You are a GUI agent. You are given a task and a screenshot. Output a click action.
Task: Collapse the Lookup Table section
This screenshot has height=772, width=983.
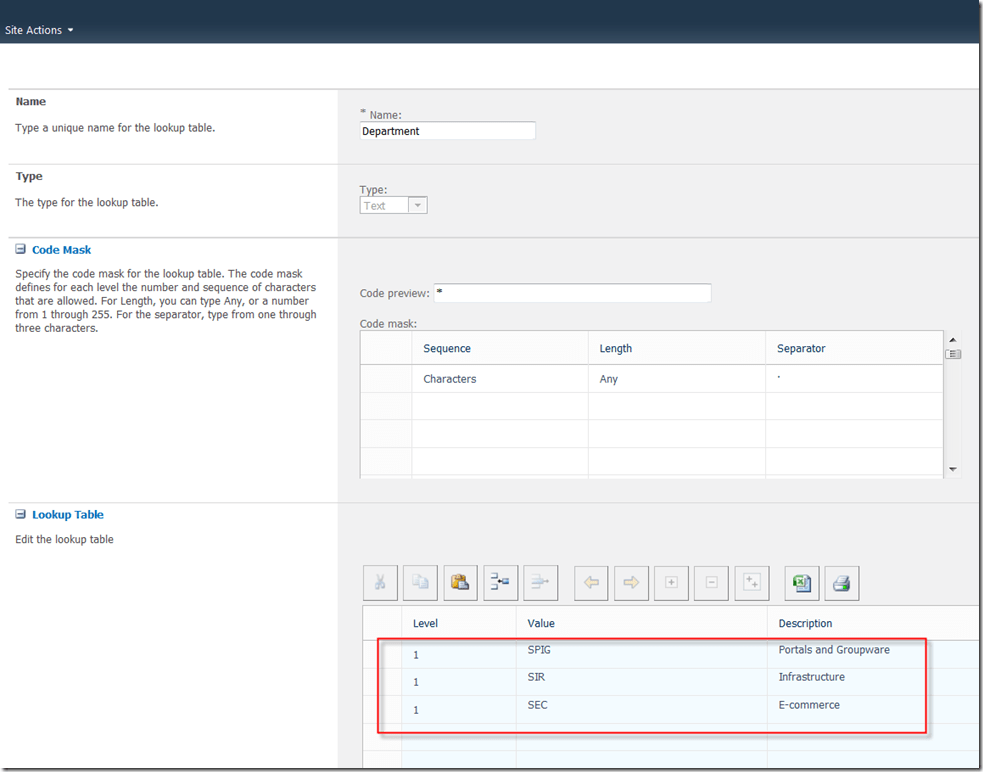pos(21,515)
